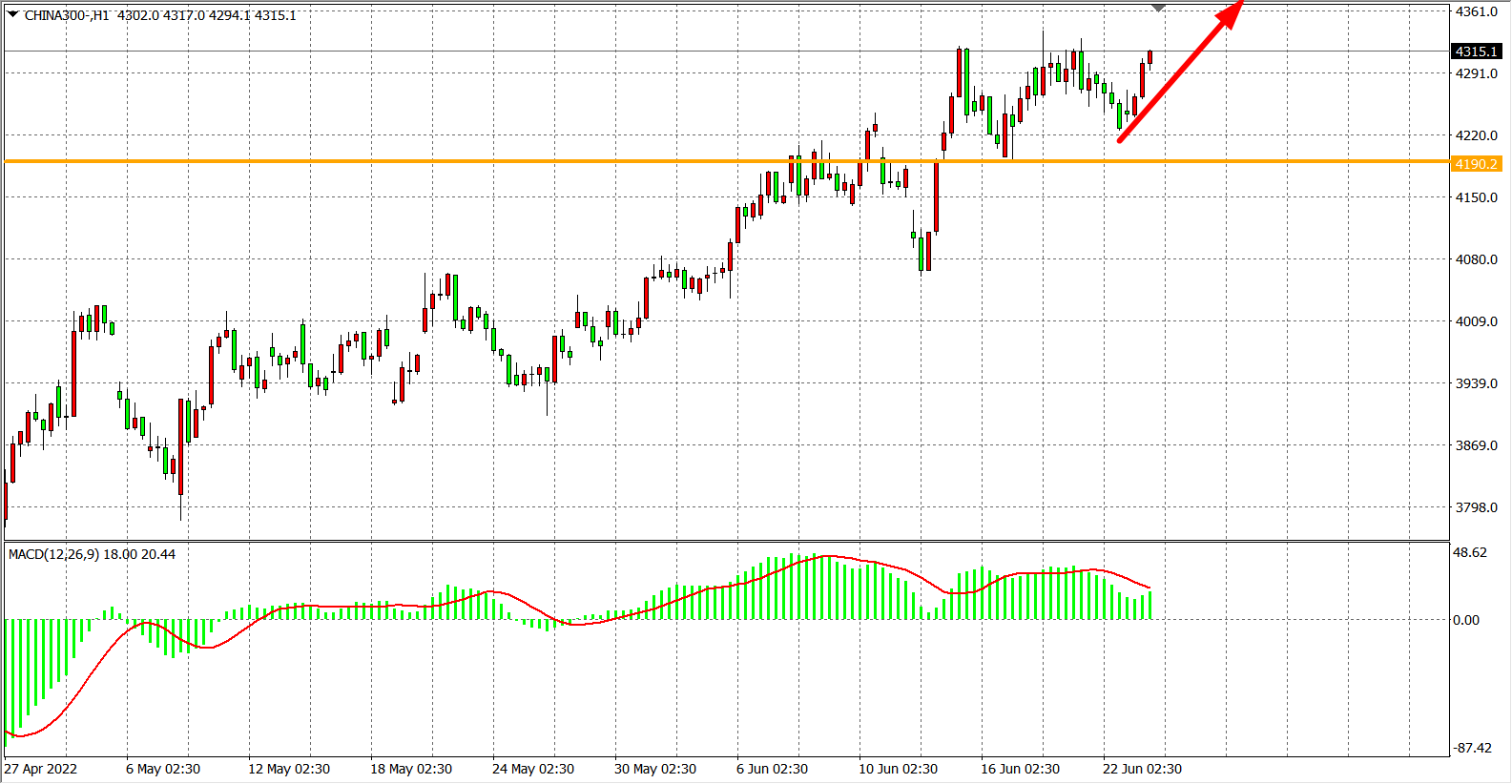Click the MACD(12,26,9) indicator label

click(54, 554)
